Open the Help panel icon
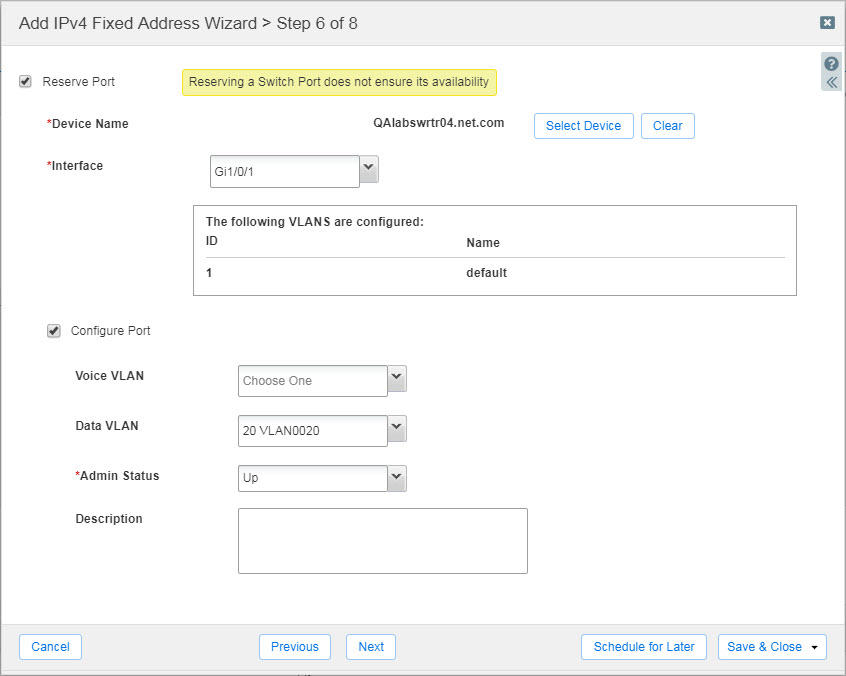Image resolution: width=846 pixels, height=676 pixels. 831,65
